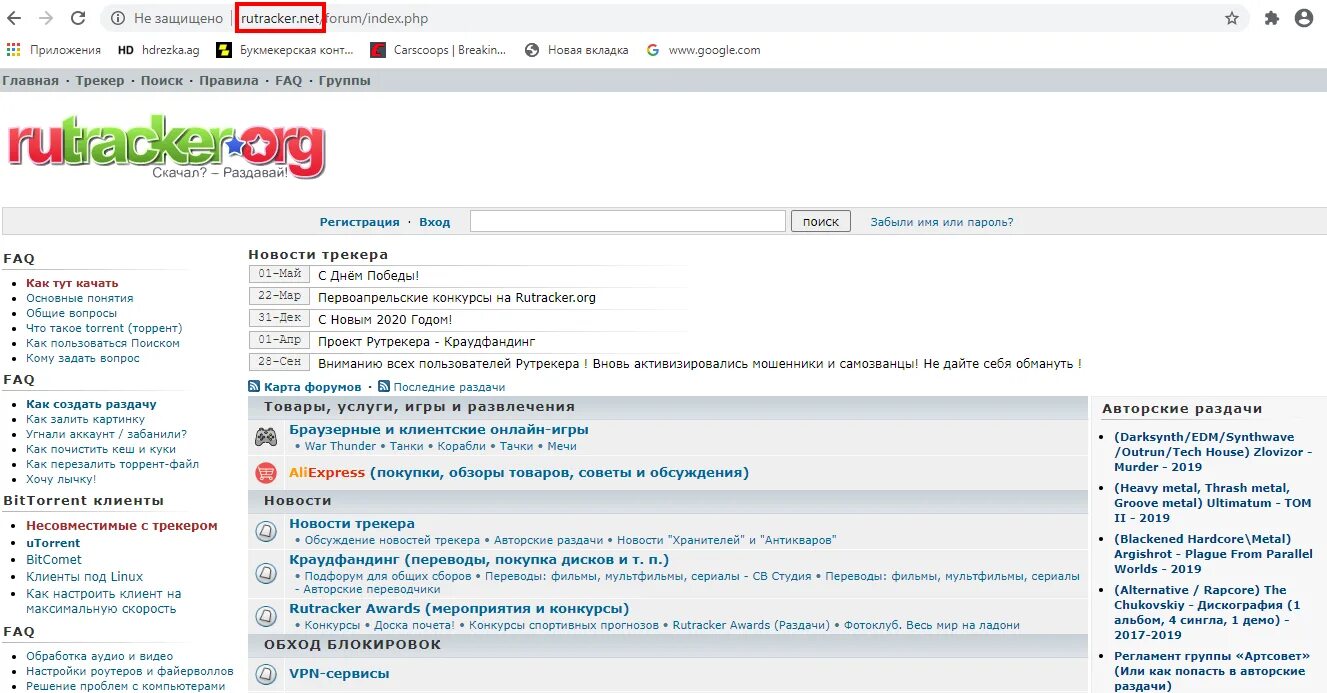Open the Новости трекера forum title link

(x=352, y=524)
